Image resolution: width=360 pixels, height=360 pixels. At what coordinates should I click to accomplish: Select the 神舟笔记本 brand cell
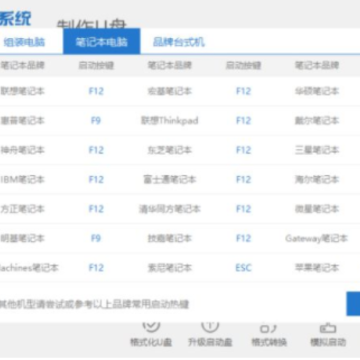(22, 150)
